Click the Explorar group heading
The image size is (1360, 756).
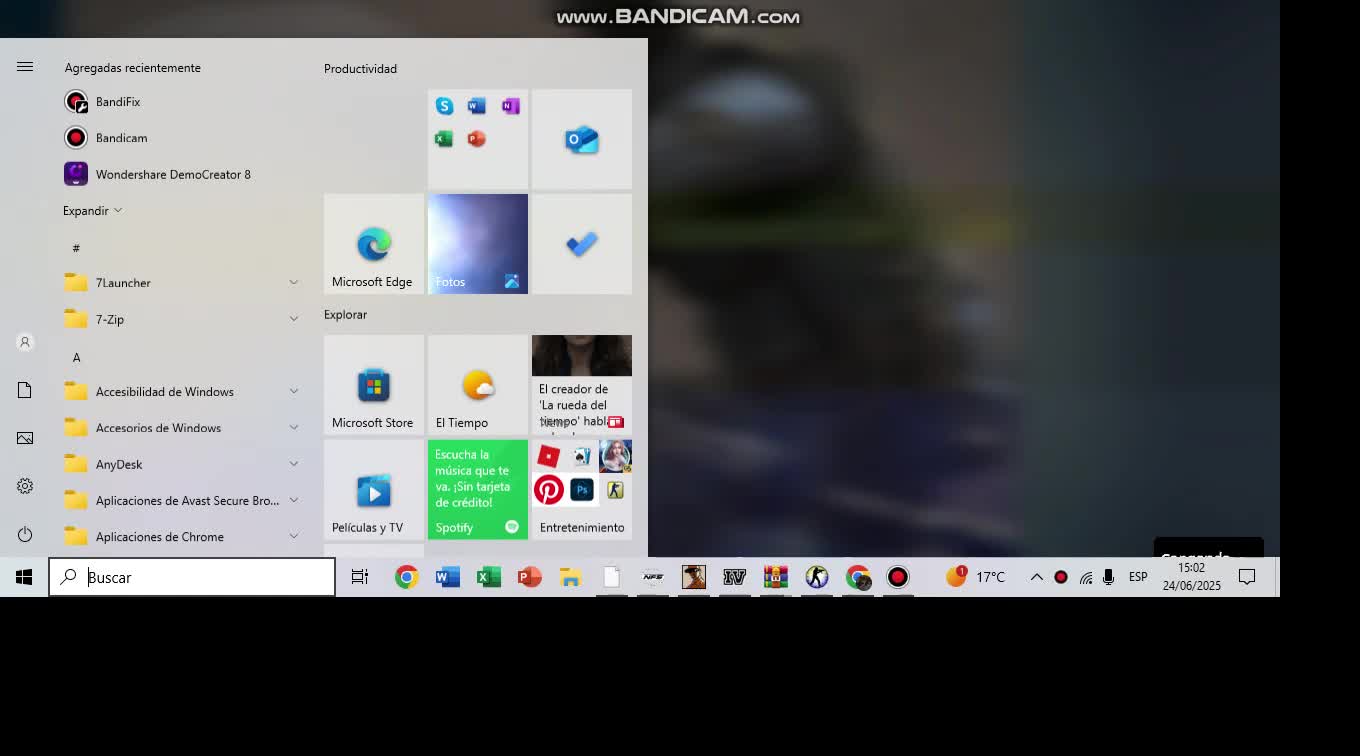point(345,315)
